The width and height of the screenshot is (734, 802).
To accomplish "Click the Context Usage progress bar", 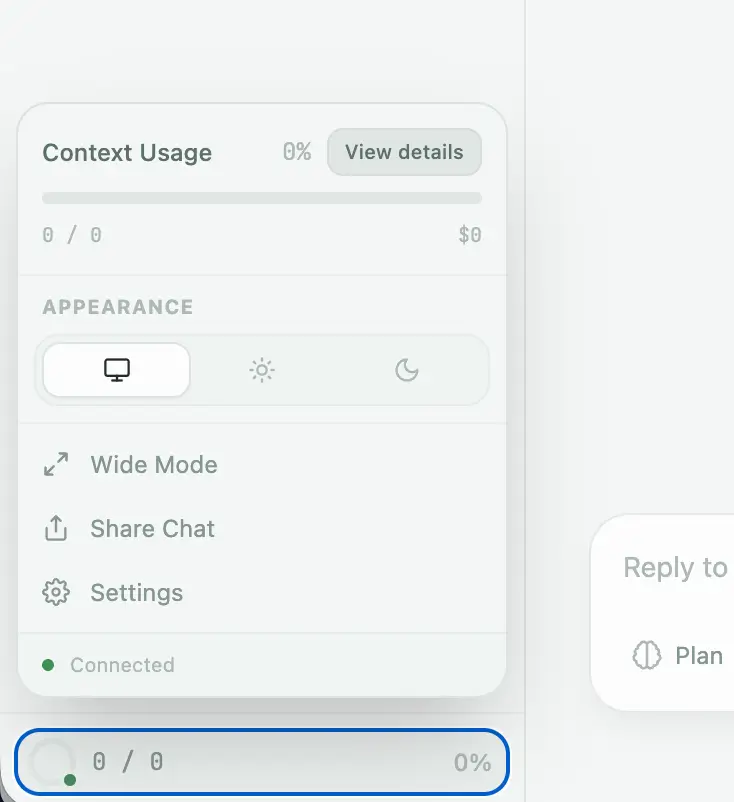I will click(x=262, y=198).
